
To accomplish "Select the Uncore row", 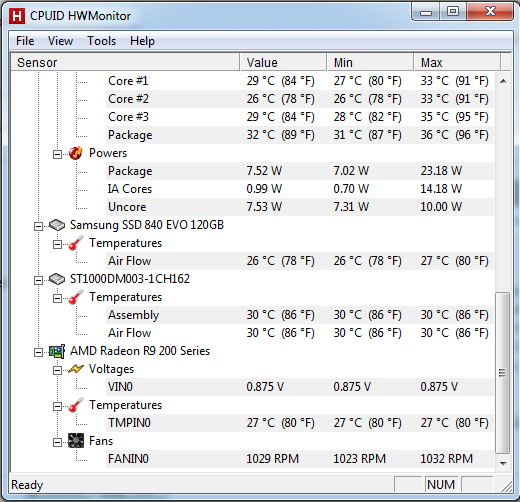I will coord(300,207).
